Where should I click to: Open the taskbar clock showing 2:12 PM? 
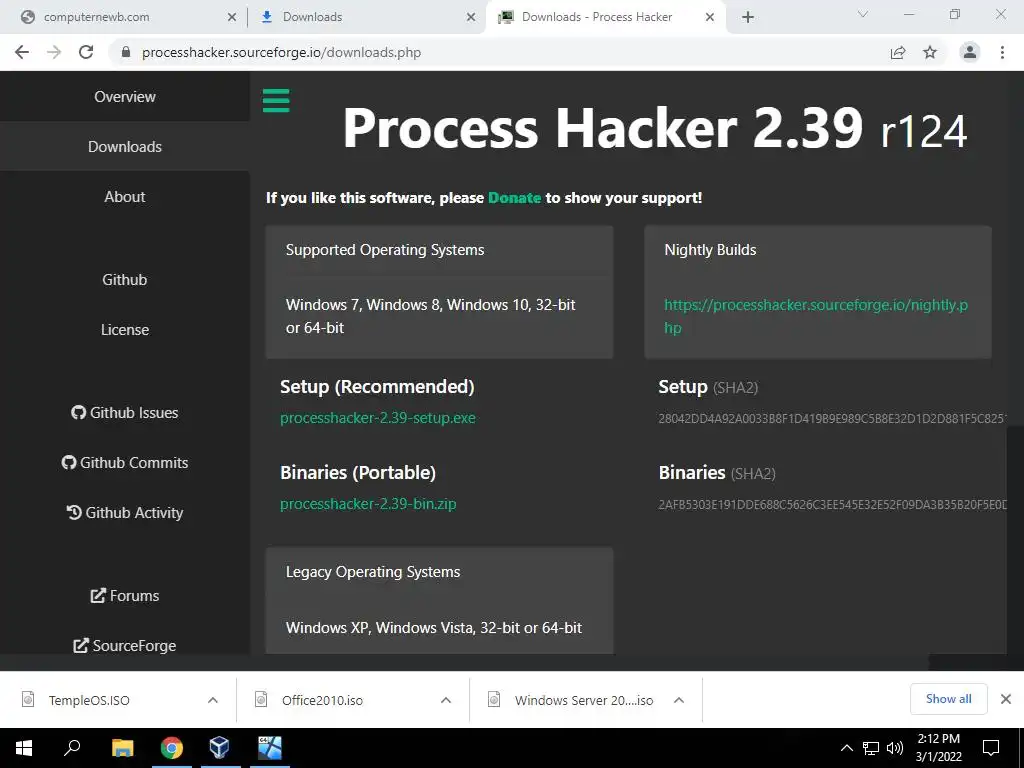pyautogui.click(x=938, y=748)
